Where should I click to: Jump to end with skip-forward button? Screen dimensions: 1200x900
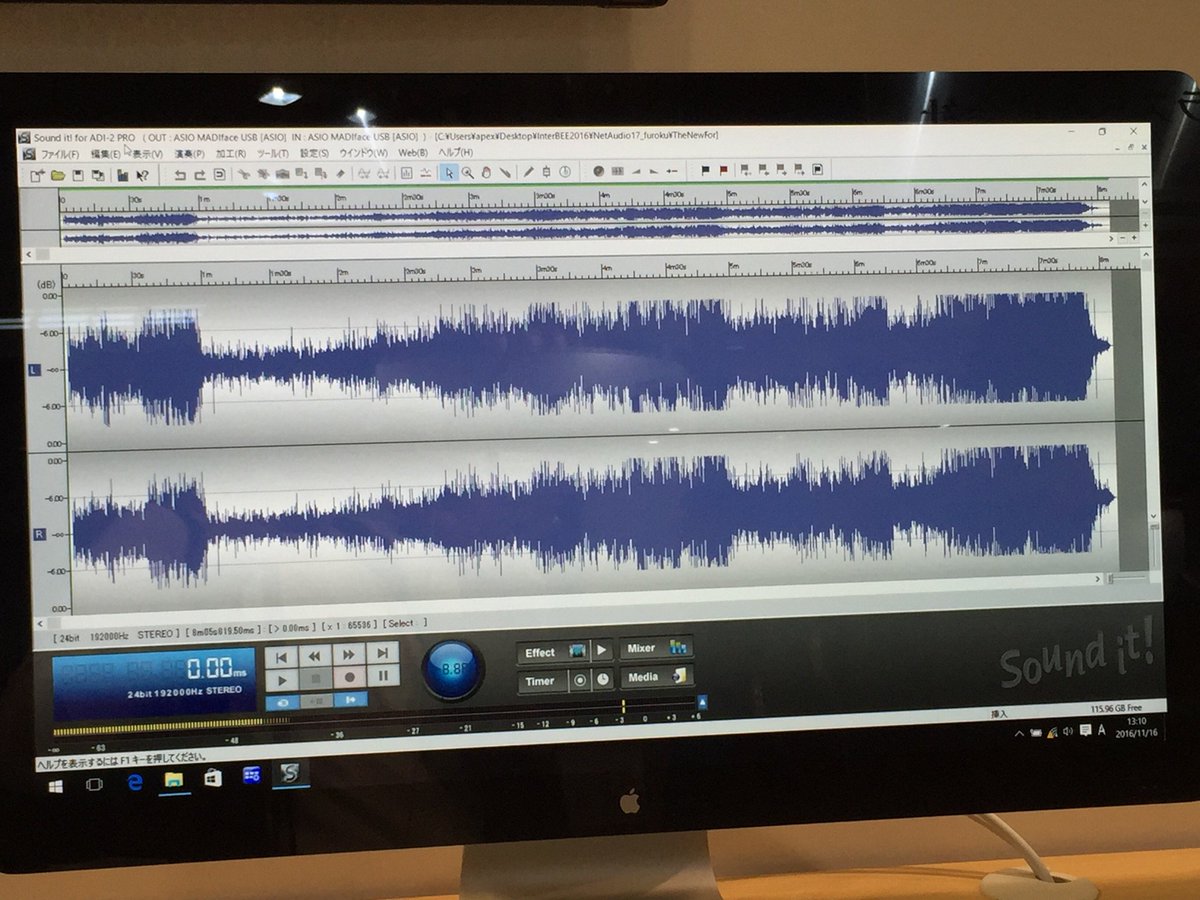382,654
